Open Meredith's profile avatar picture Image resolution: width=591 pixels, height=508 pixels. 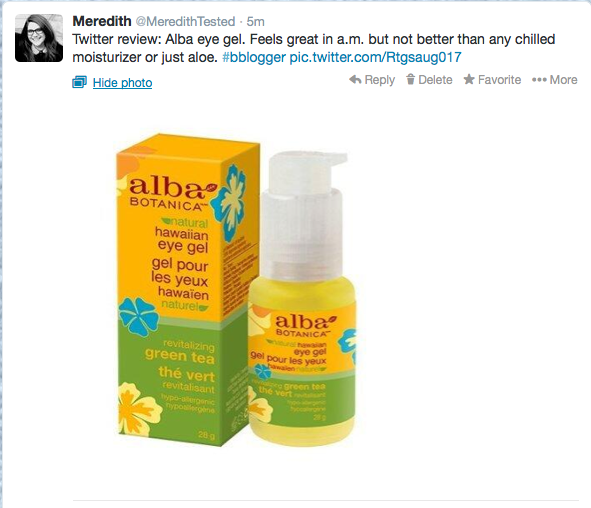click(39, 38)
